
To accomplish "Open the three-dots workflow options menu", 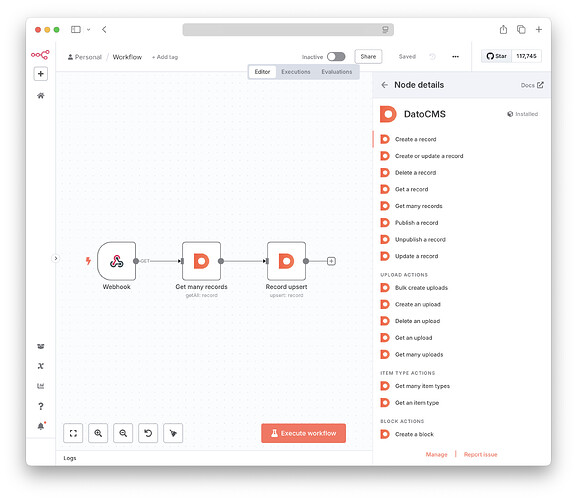I will [455, 57].
